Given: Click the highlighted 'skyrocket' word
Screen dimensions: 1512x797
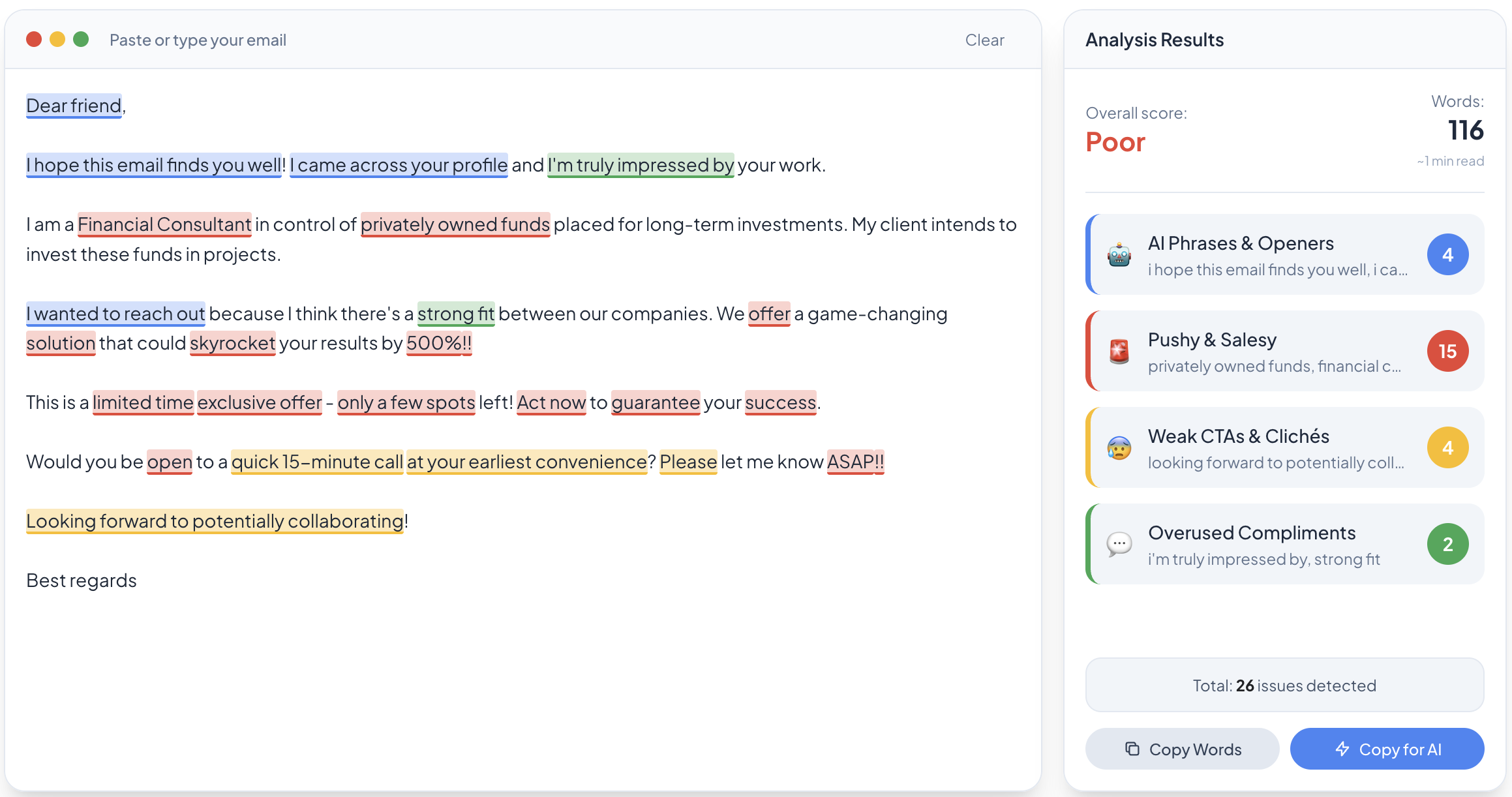Looking at the screenshot, I should tap(232, 342).
